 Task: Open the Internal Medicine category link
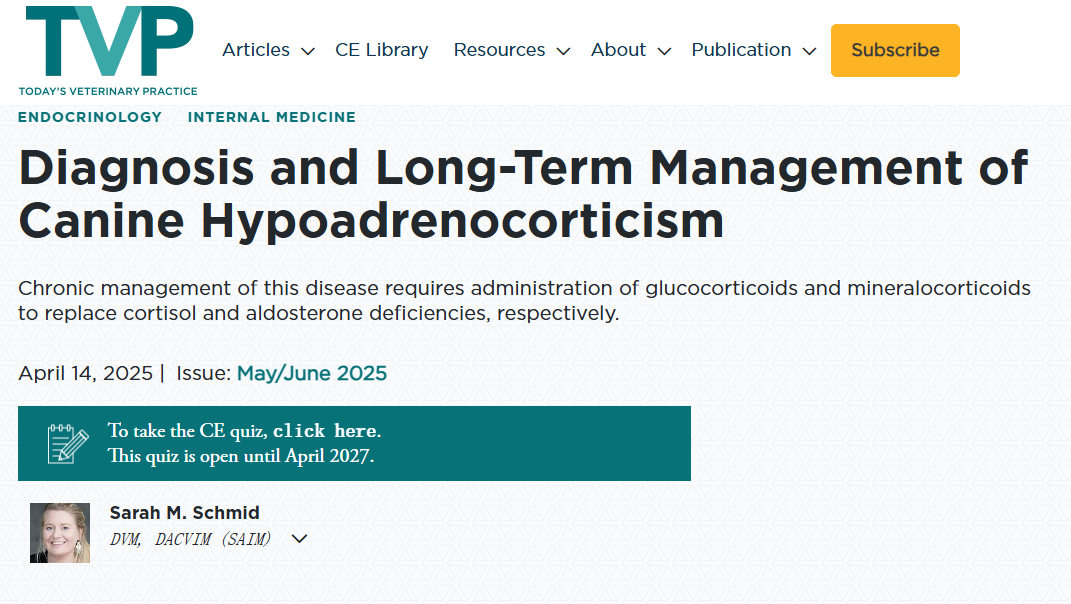pyautogui.click(x=271, y=117)
